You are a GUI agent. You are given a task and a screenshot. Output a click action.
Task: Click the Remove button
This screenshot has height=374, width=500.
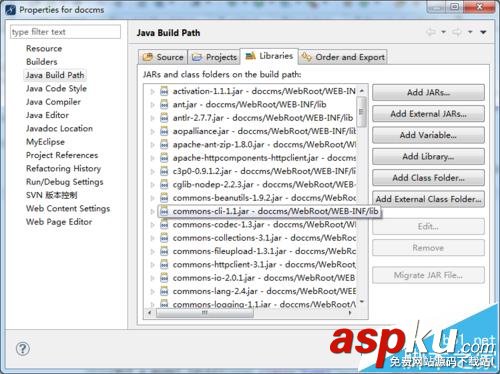tap(428, 248)
